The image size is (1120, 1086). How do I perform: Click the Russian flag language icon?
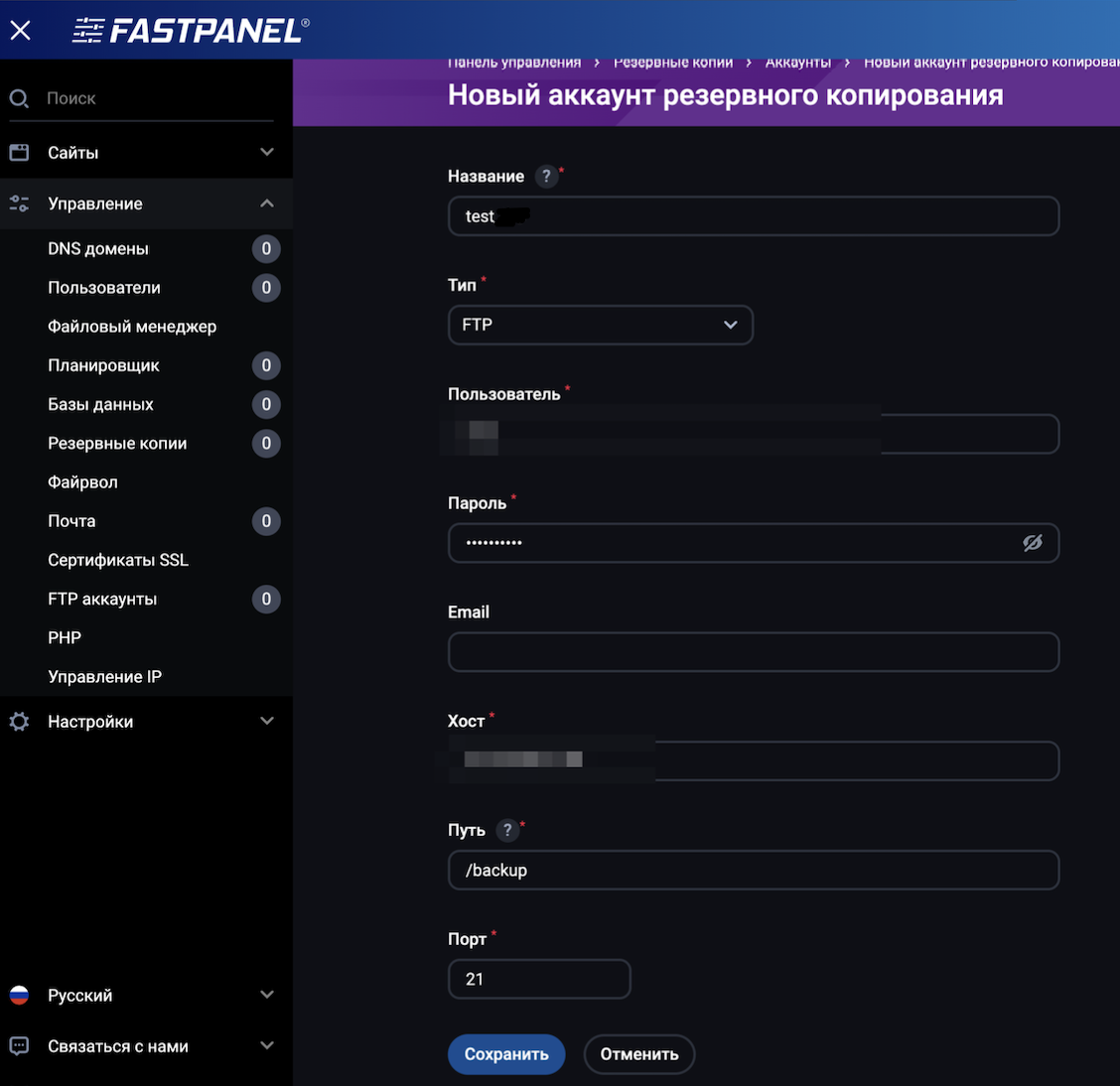click(19, 994)
